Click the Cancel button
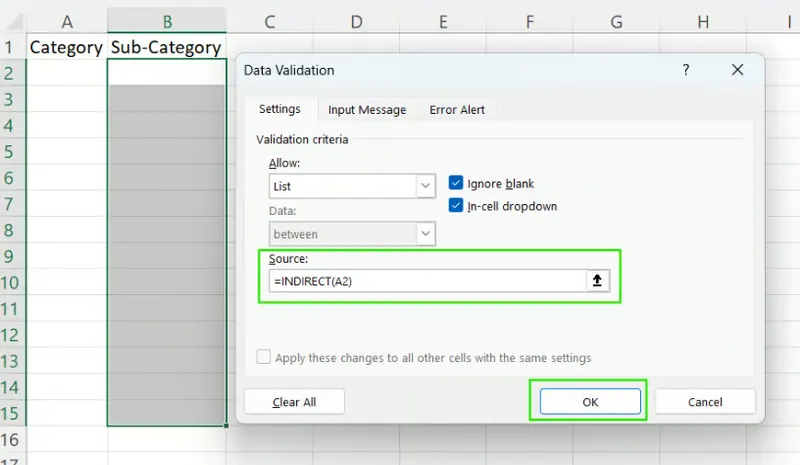Screen dimensions: 800x465 [x=705, y=402]
